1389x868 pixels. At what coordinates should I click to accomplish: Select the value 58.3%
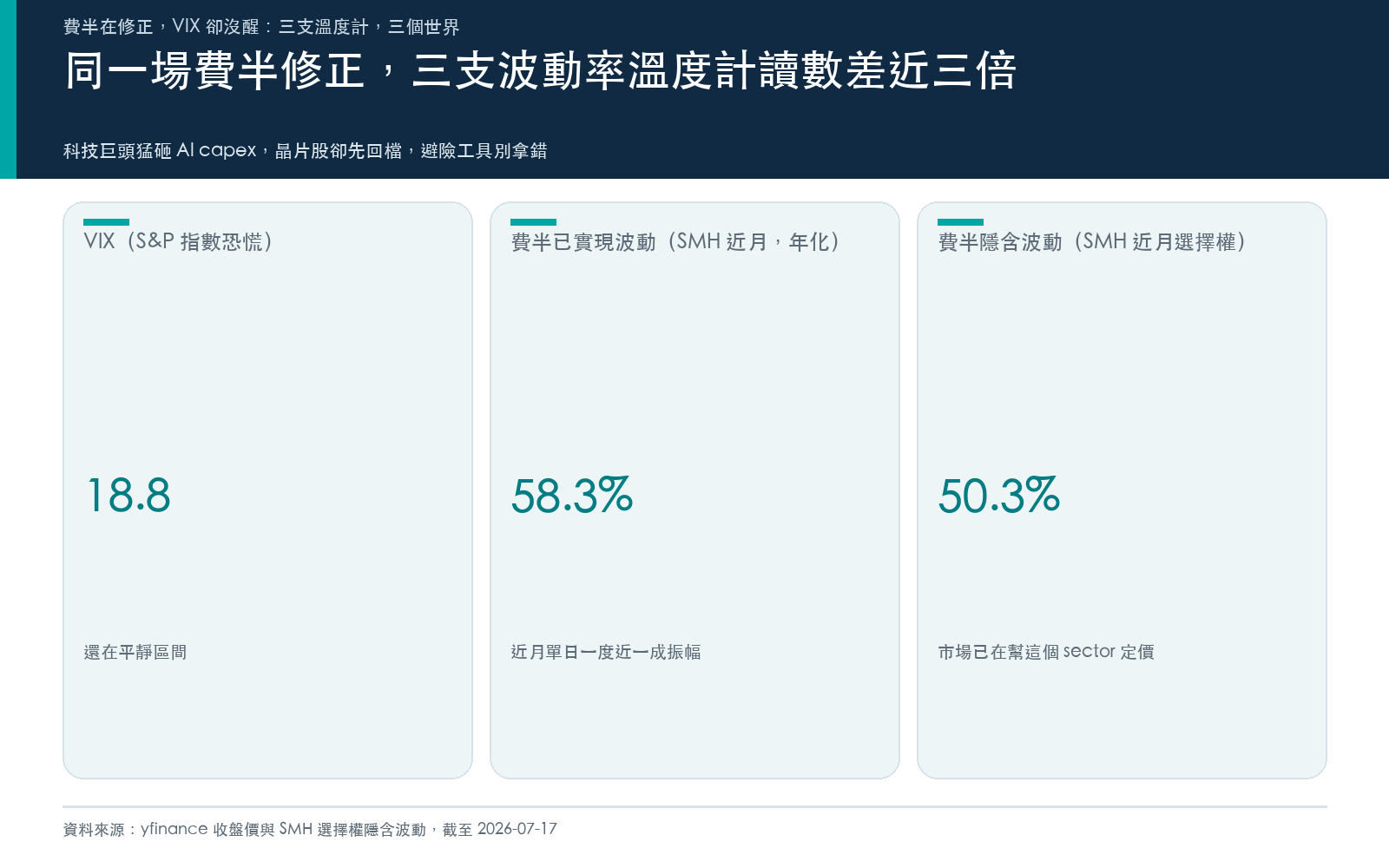572,496
